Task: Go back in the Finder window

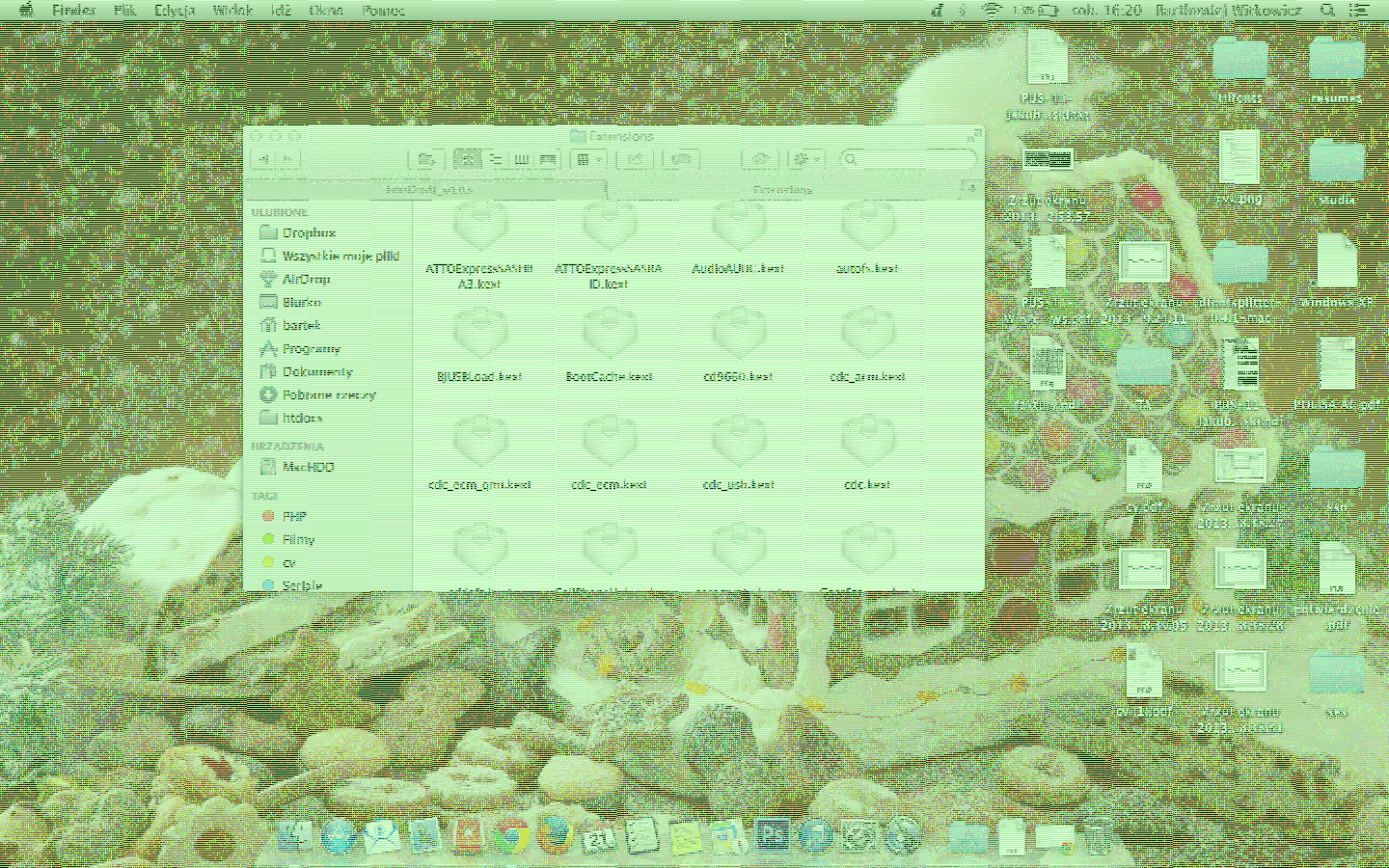Action: point(265,159)
